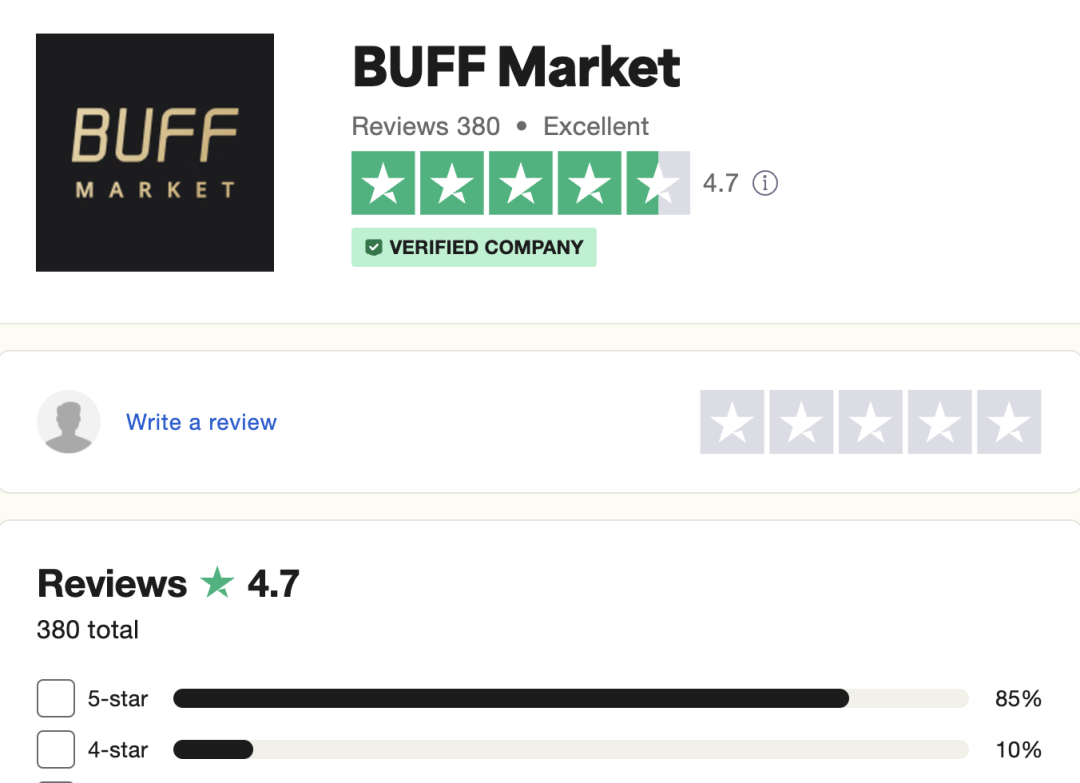Enable the 5-star filter checkbox
Viewport: 1080px width, 783px height.
pyautogui.click(x=56, y=698)
